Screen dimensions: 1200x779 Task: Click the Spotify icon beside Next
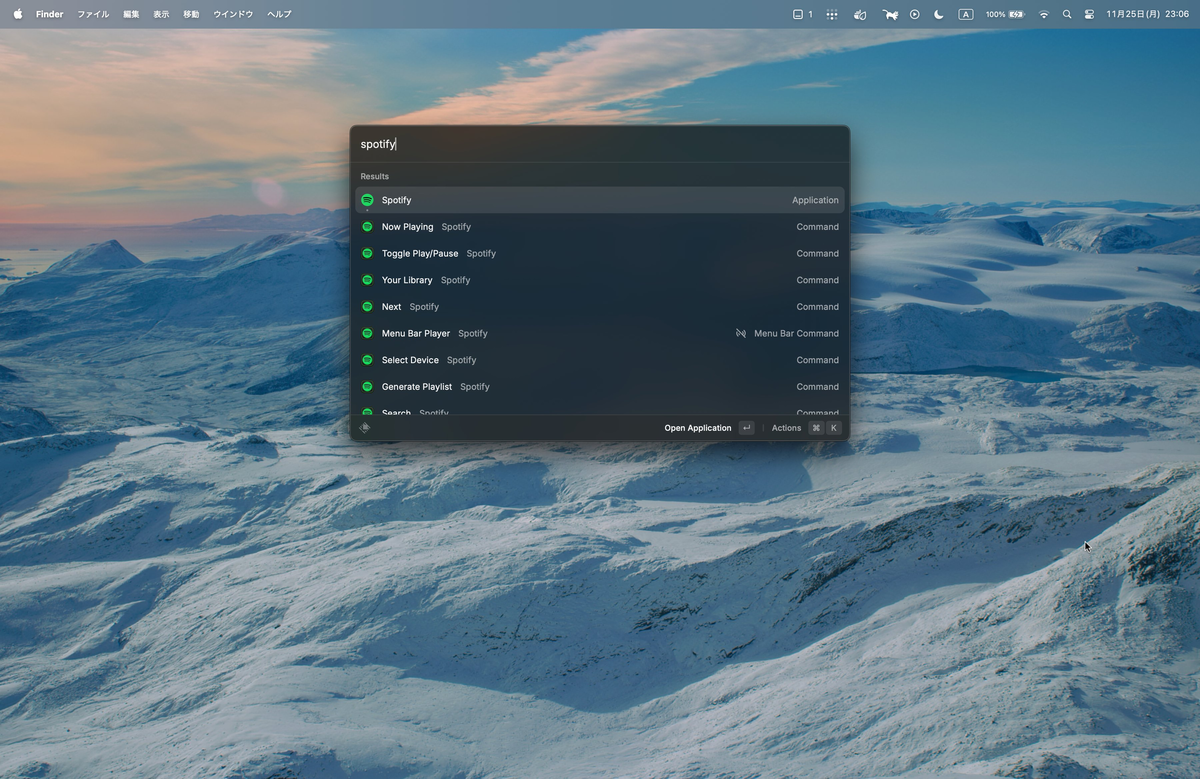(x=367, y=307)
